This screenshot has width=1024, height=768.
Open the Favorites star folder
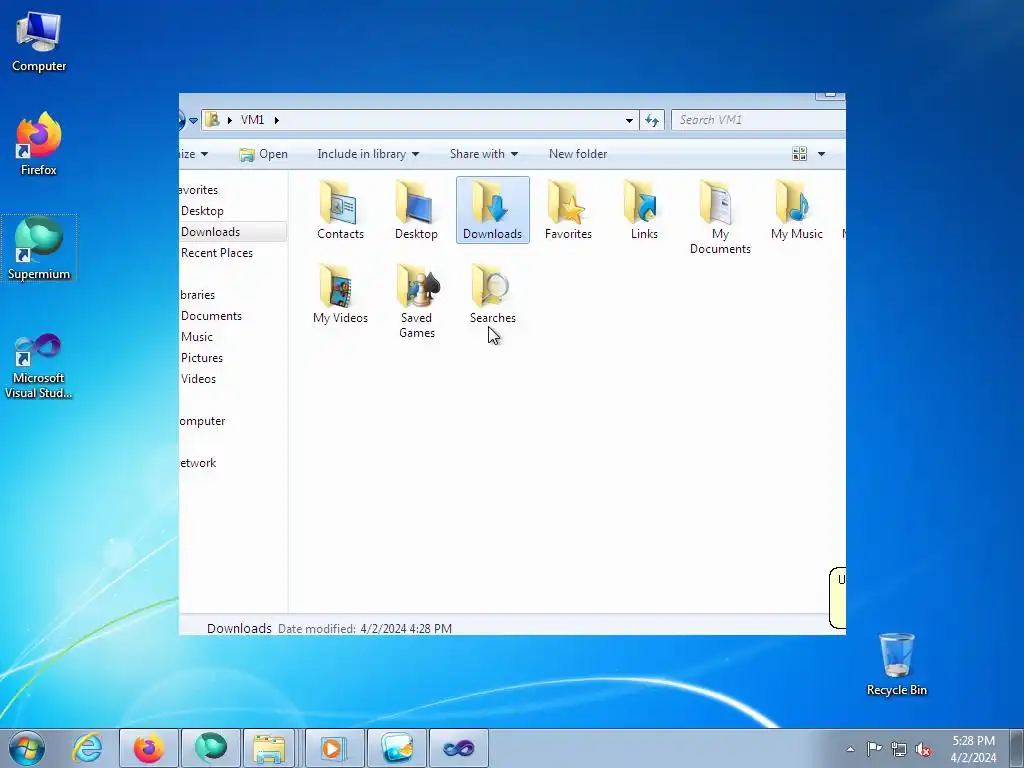tap(568, 210)
